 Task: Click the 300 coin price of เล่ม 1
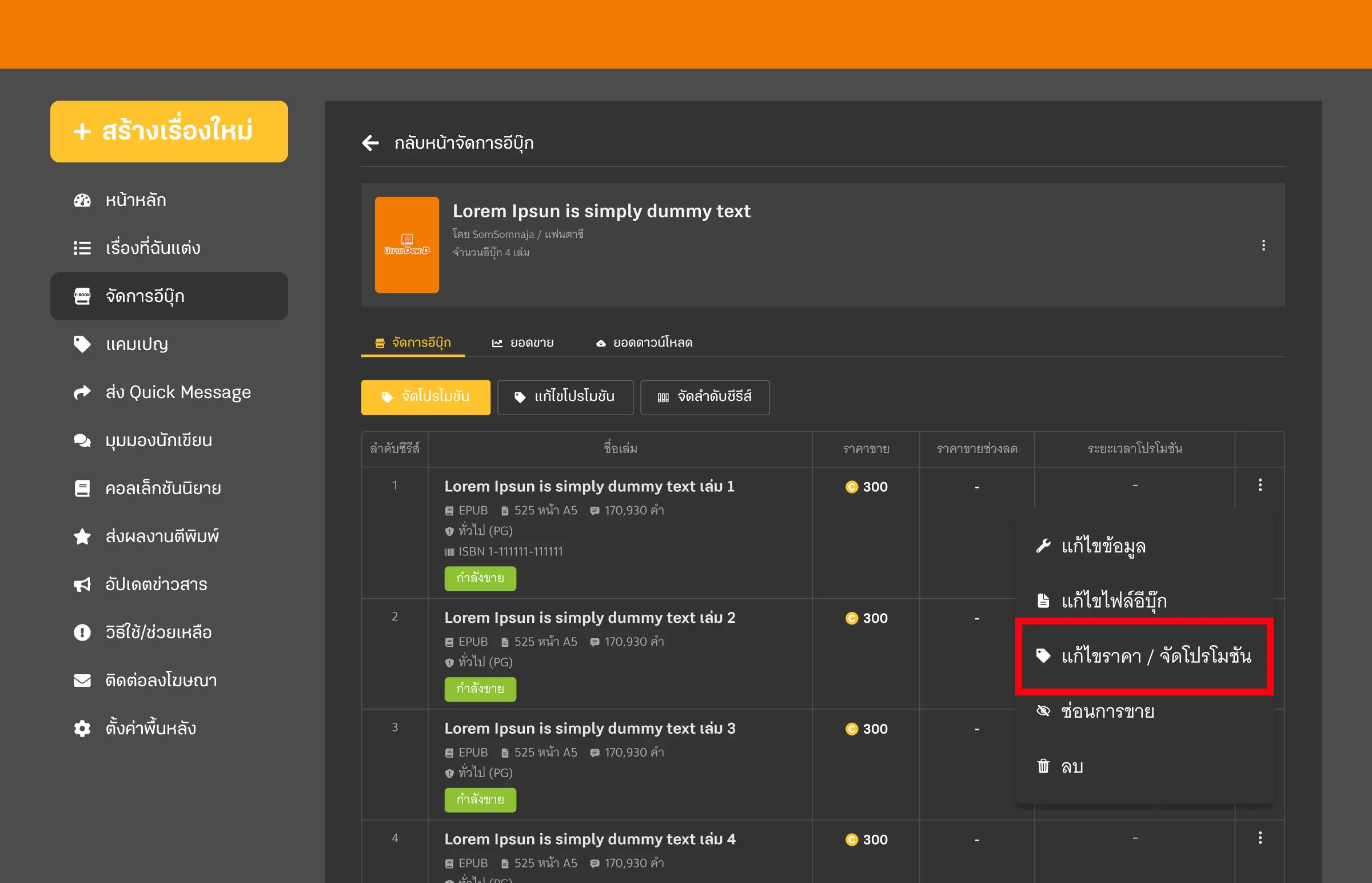(866, 487)
